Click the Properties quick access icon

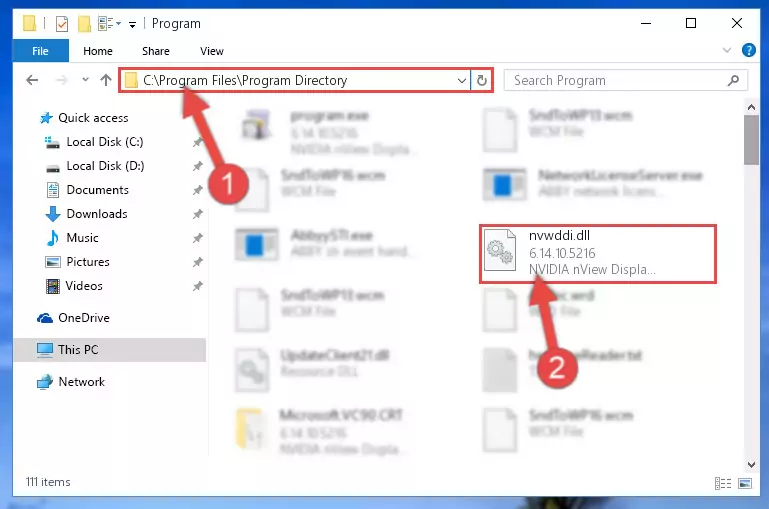[62, 24]
